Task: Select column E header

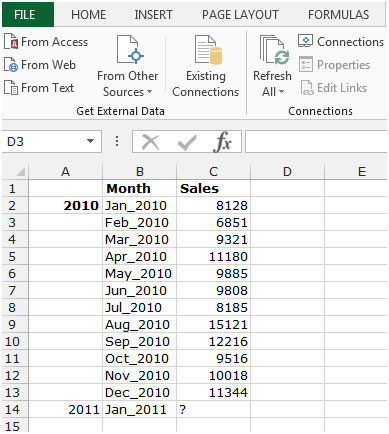Action: click(x=356, y=172)
